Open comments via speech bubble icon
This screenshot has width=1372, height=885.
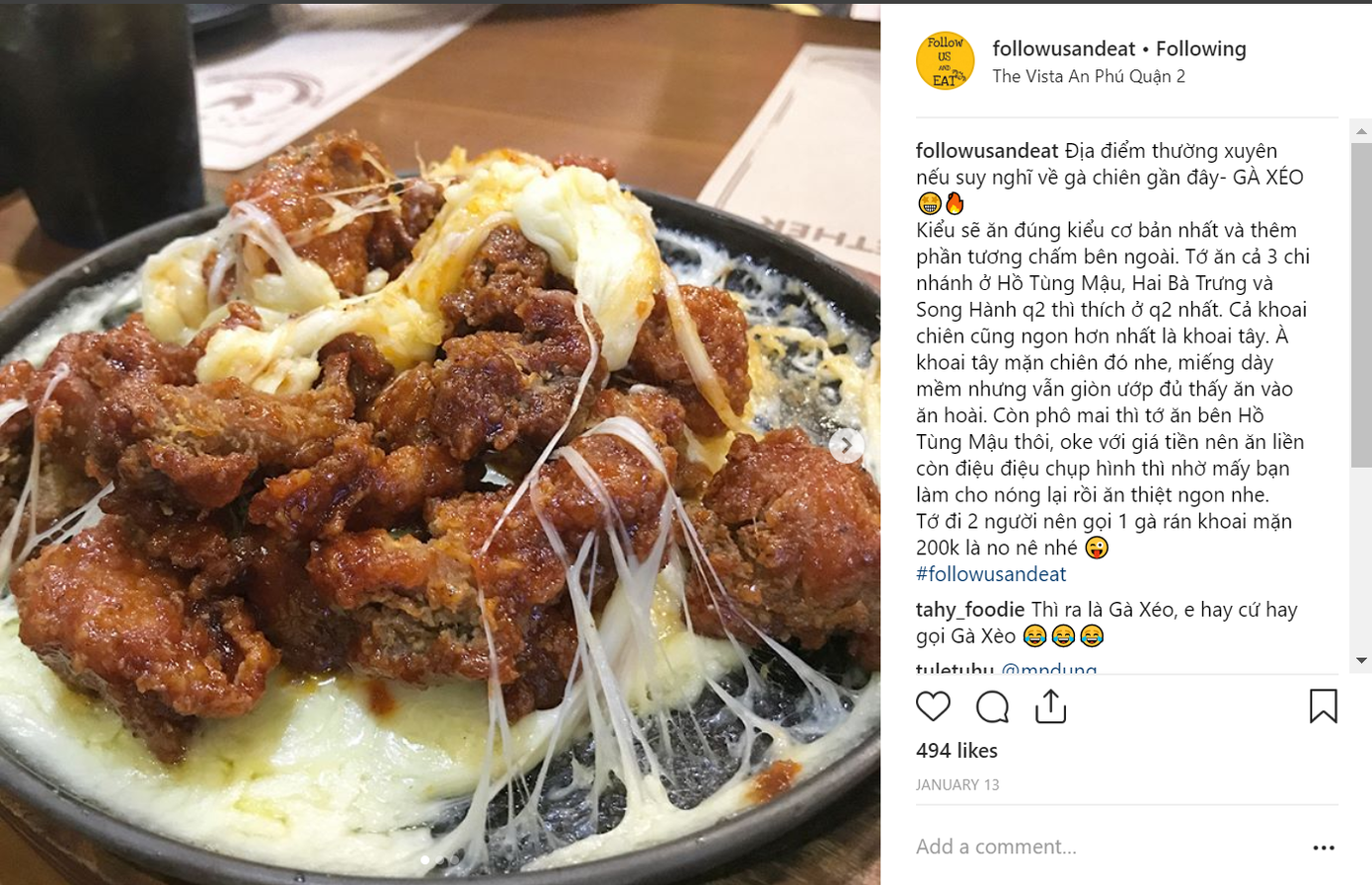point(992,706)
